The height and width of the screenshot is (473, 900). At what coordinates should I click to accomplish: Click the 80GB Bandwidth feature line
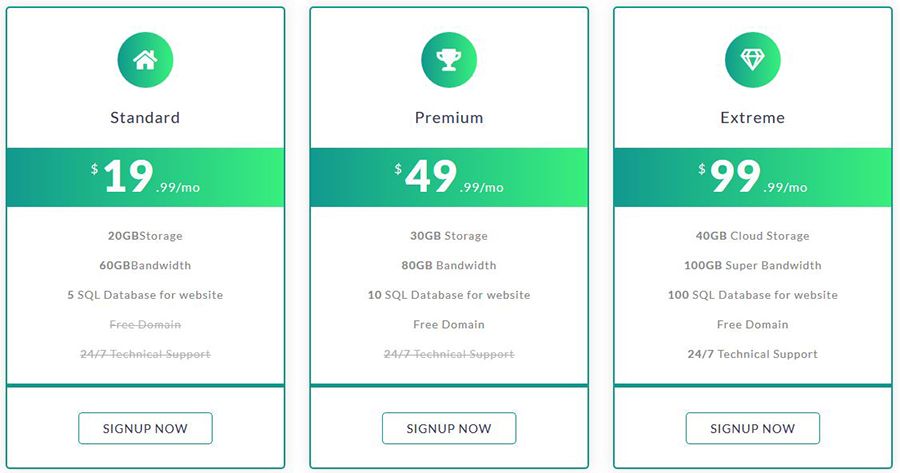pos(449,266)
